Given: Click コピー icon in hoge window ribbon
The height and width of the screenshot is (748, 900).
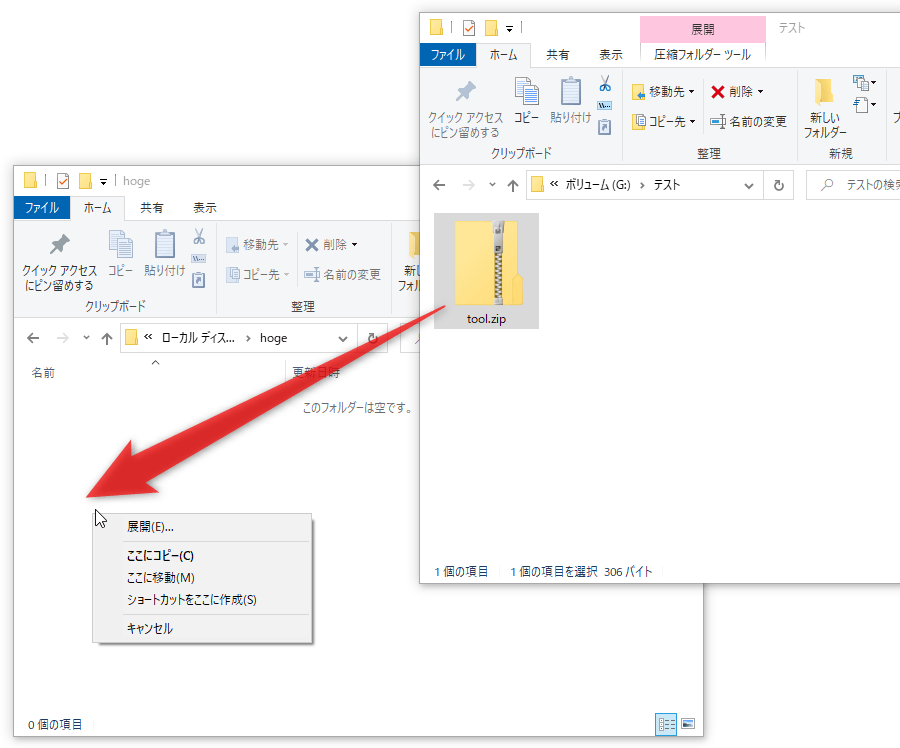Looking at the screenshot, I should pyautogui.click(x=121, y=254).
